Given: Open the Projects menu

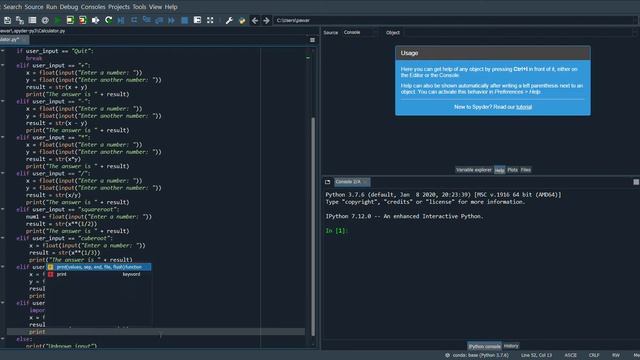Looking at the screenshot, I should [x=119, y=7].
